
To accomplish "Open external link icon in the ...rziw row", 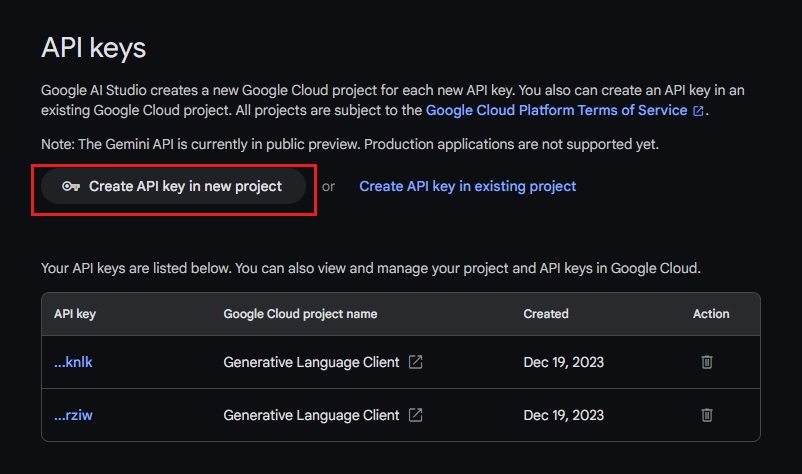I will point(415,415).
